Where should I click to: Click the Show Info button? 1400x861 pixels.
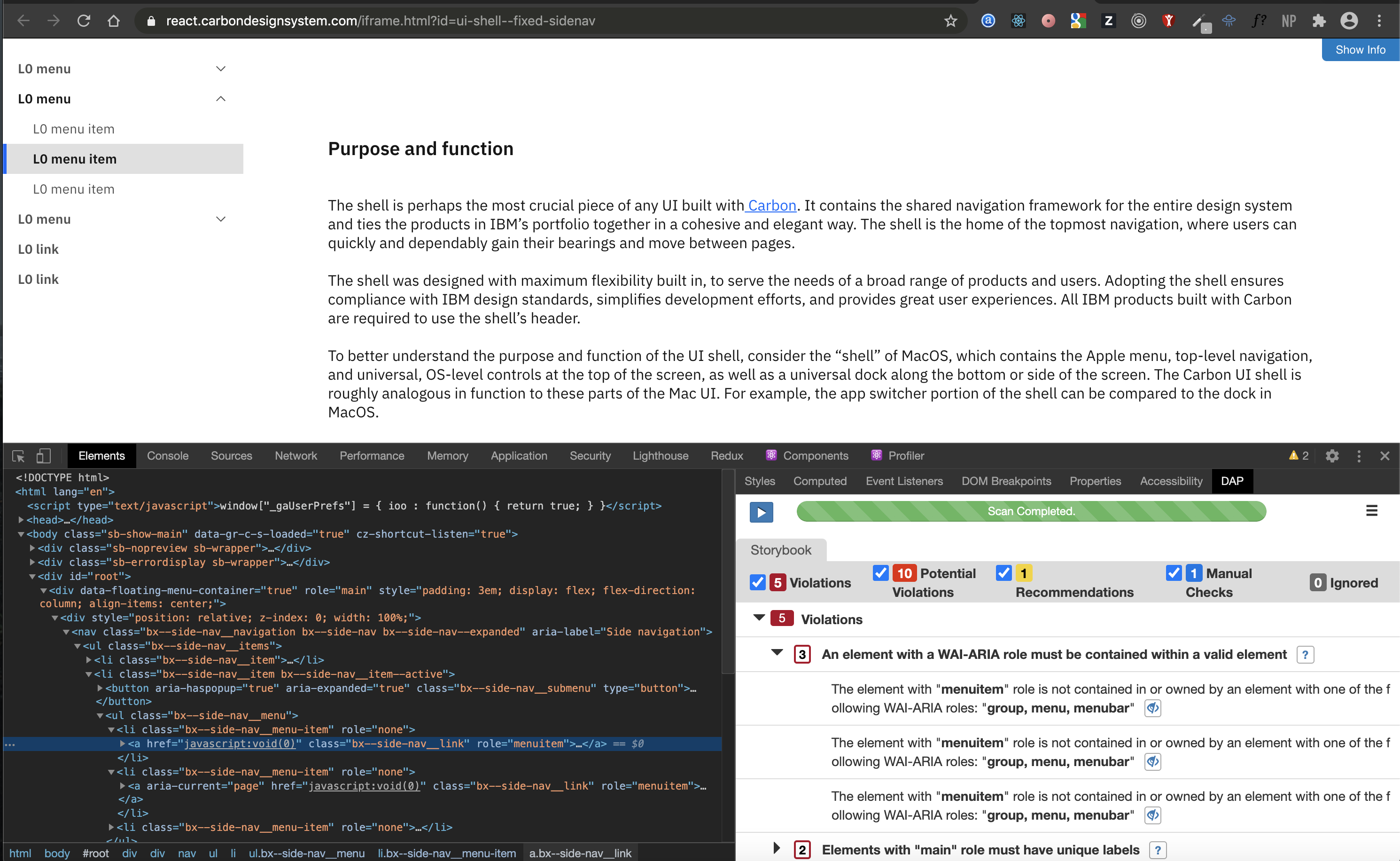pyautogui.click(x=1360, y=50)
